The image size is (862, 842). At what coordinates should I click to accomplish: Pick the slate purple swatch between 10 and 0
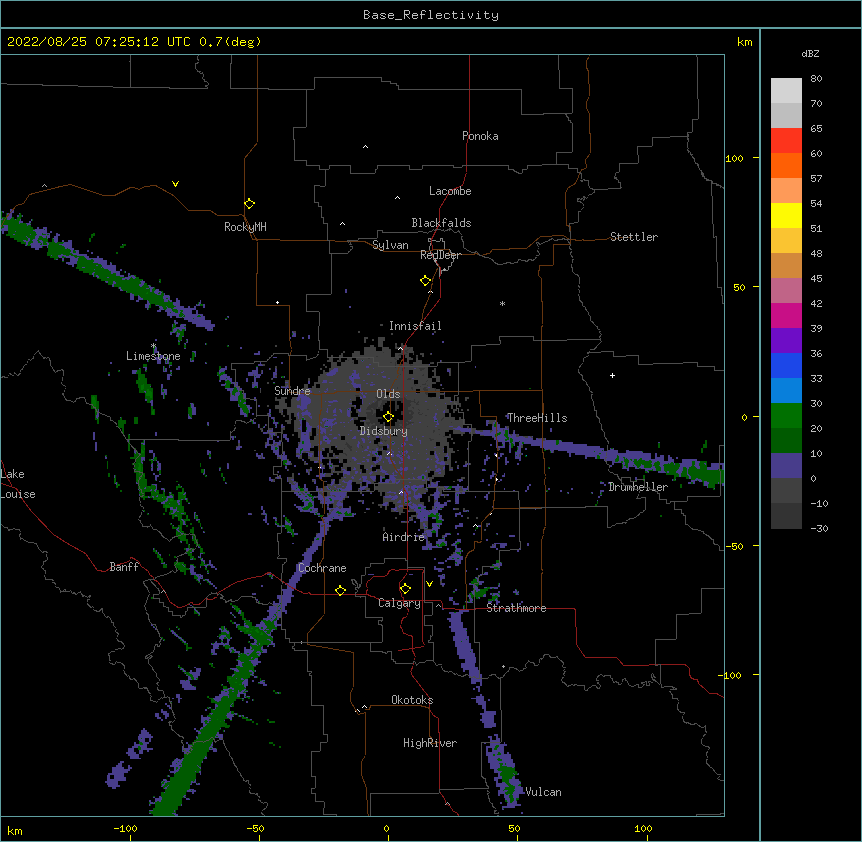pyautogui.click(x=786, y=466)
